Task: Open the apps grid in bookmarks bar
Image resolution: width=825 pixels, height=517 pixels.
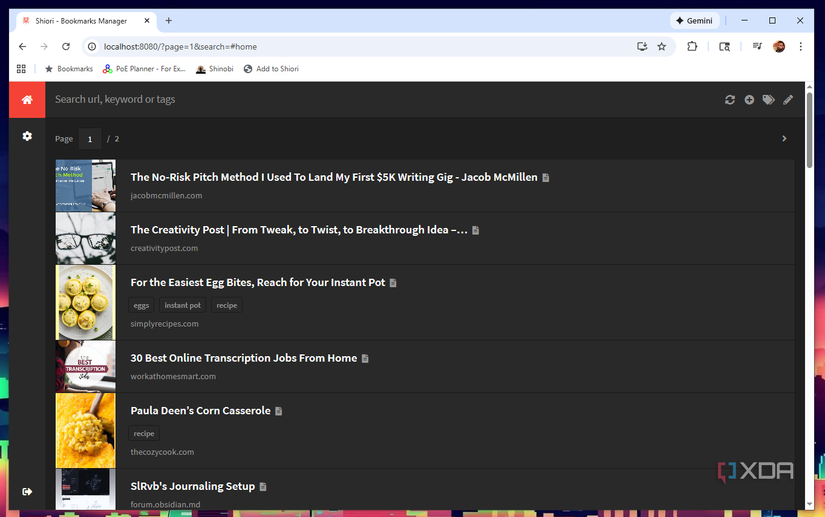Action: point(21,69)
